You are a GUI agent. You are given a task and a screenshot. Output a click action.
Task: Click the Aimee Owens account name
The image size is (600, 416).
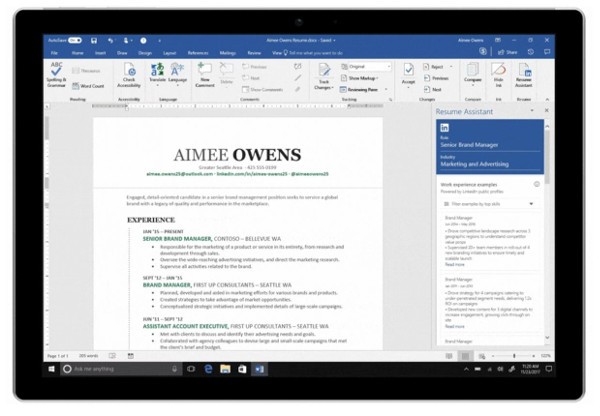click(471, 40)
